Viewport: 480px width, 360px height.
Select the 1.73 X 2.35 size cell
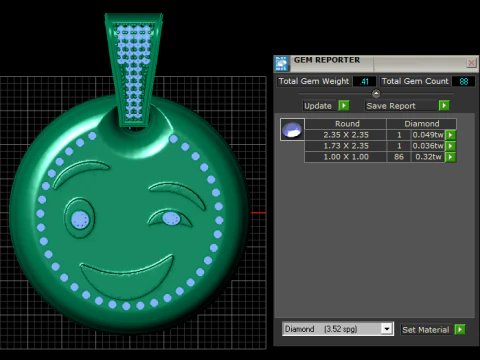[346, 146]
